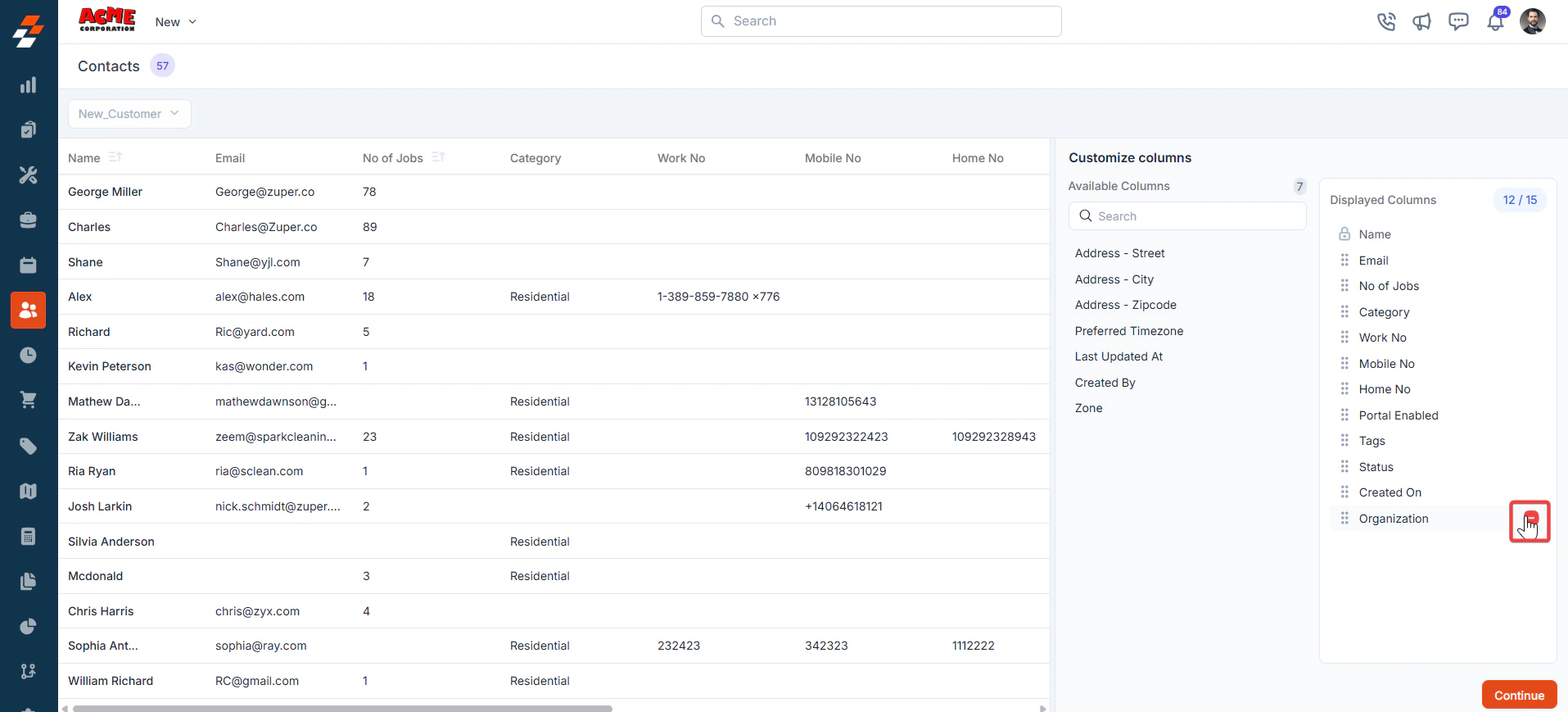Click email alex@hales.com
This screenshot has width=1568, height=712.
[x=260, y=297]
